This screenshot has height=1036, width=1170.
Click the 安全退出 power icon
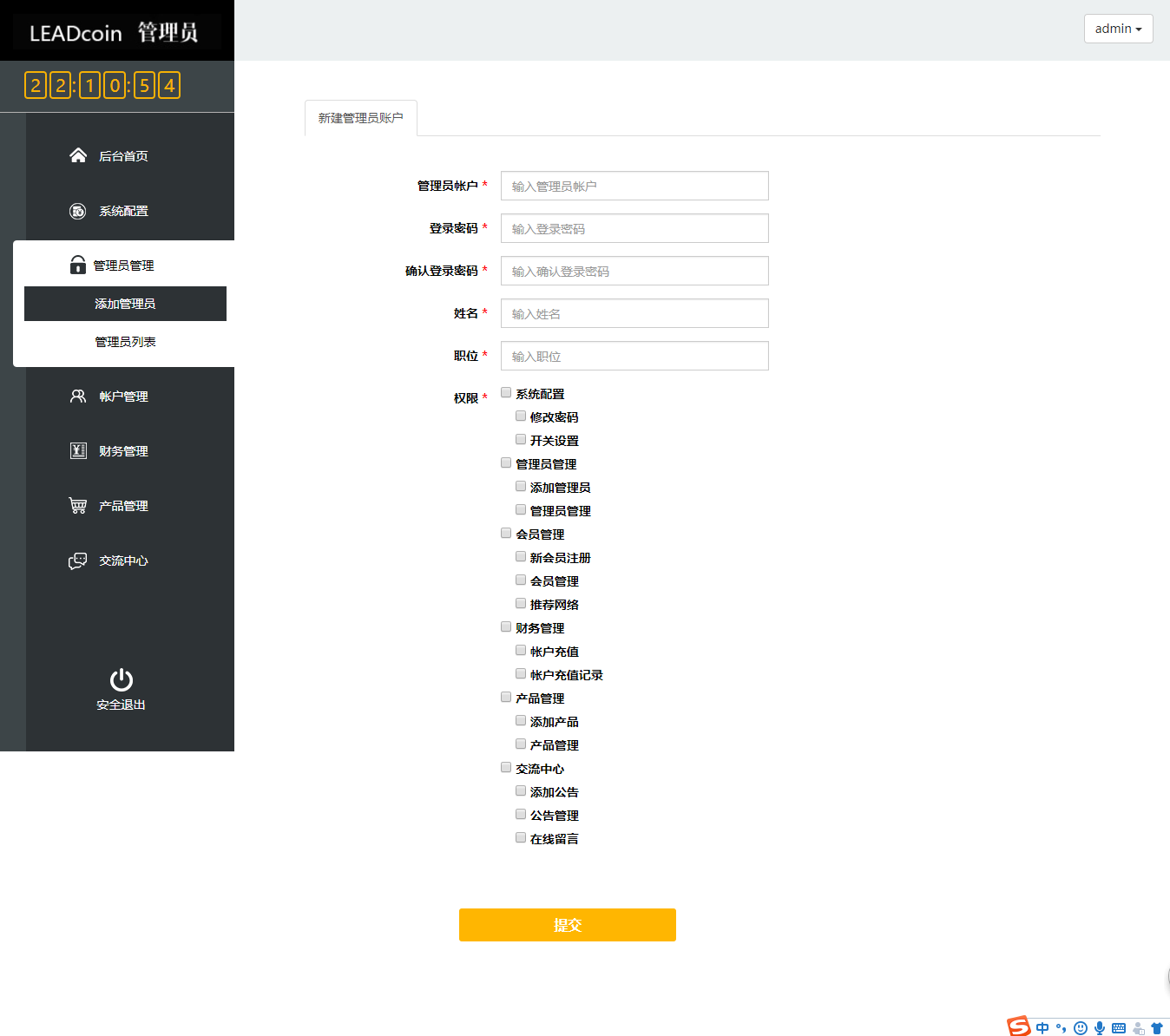[122, 679]
